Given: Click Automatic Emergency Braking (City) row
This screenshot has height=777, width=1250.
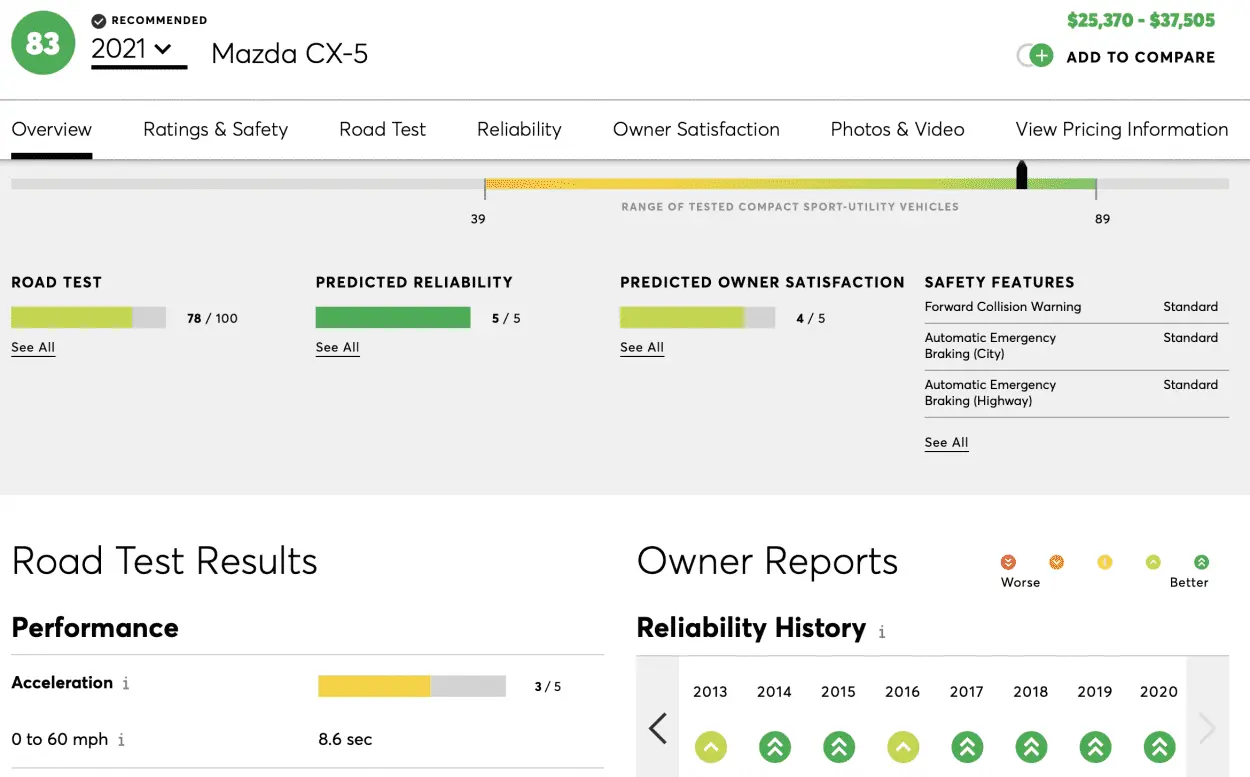Looking at the screenshot, I should [x=1076, y=346].
